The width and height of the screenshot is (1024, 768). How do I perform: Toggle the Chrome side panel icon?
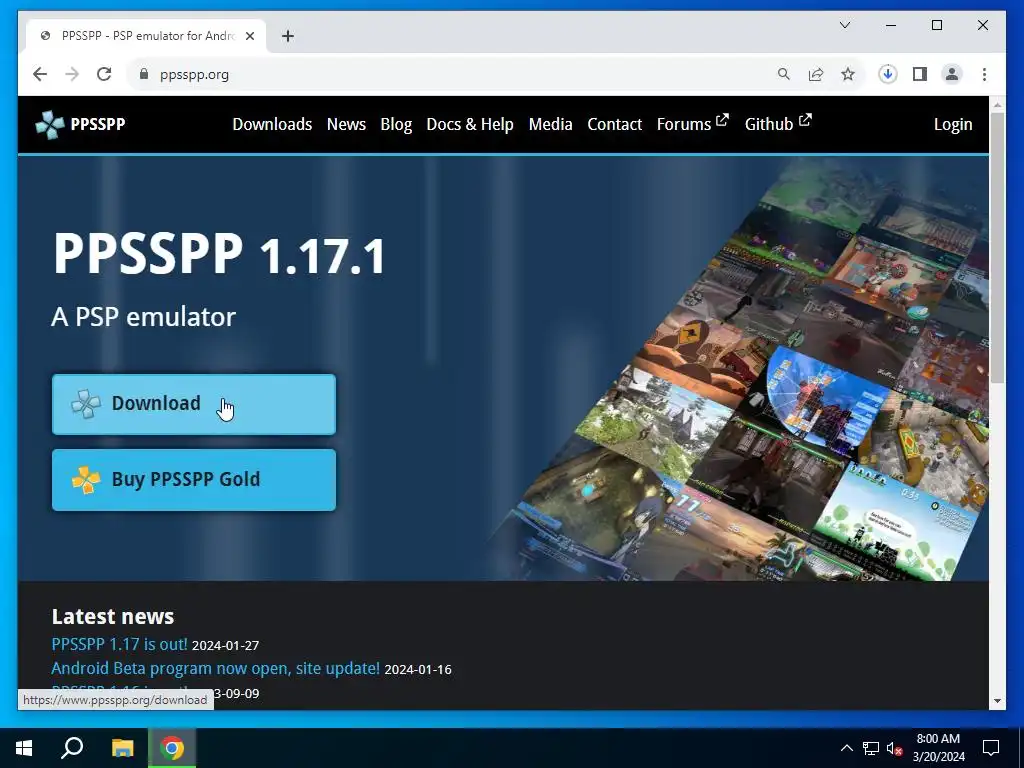pyautogui.click(x=920, y=74)
